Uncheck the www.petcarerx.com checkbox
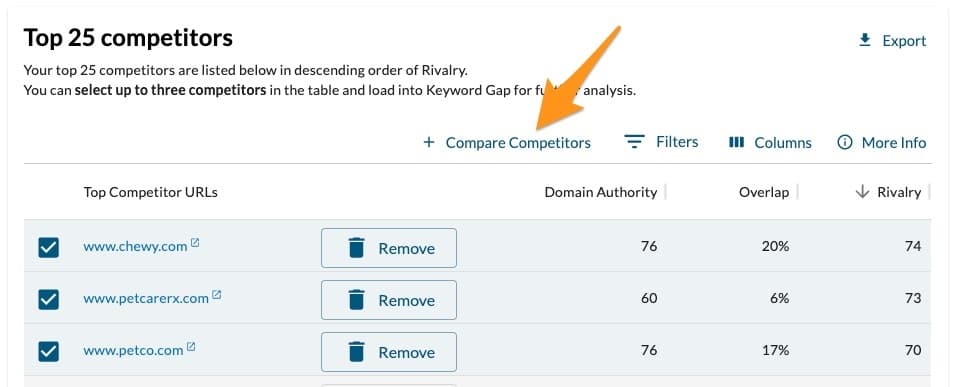This screenshot has height=387, width=959. pos(48,300)
